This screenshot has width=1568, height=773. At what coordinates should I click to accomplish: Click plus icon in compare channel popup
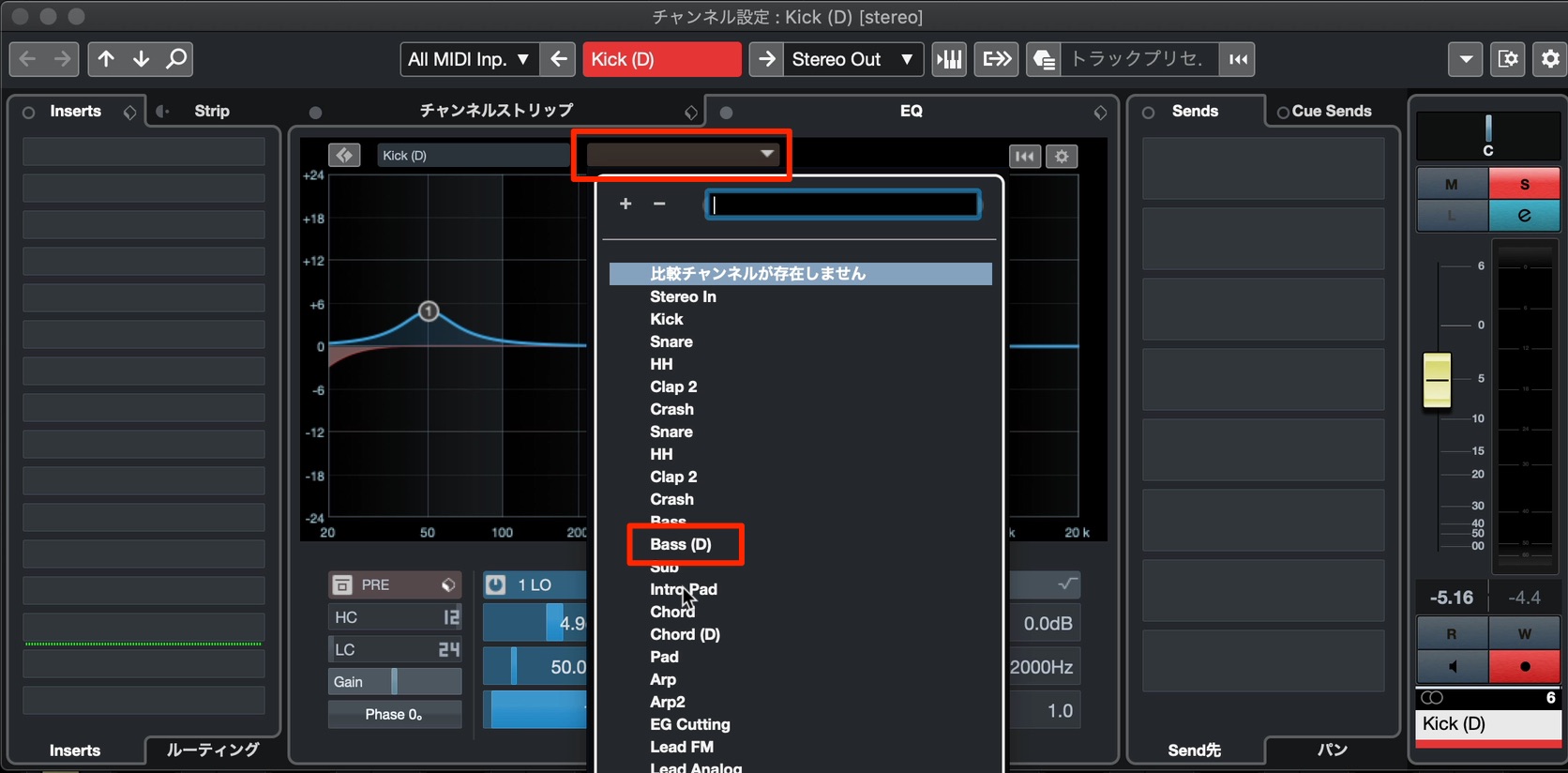point(626,204)
